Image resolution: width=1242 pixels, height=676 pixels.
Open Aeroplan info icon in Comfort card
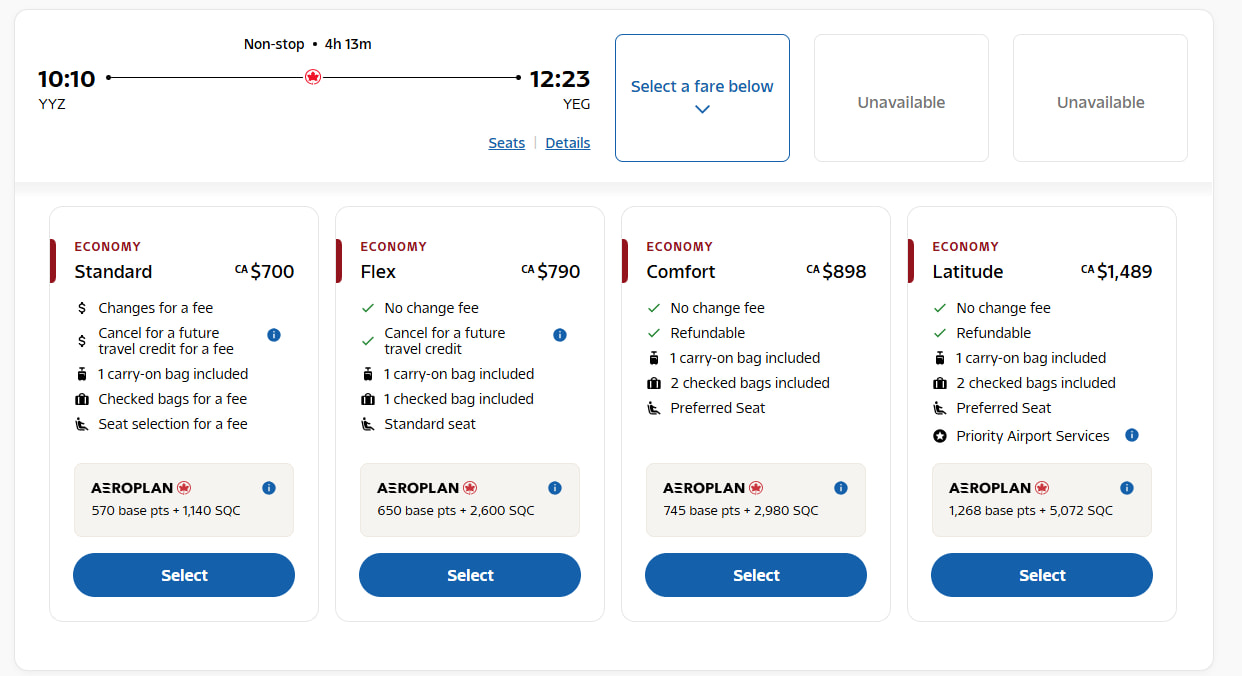[x=841, y=488]
